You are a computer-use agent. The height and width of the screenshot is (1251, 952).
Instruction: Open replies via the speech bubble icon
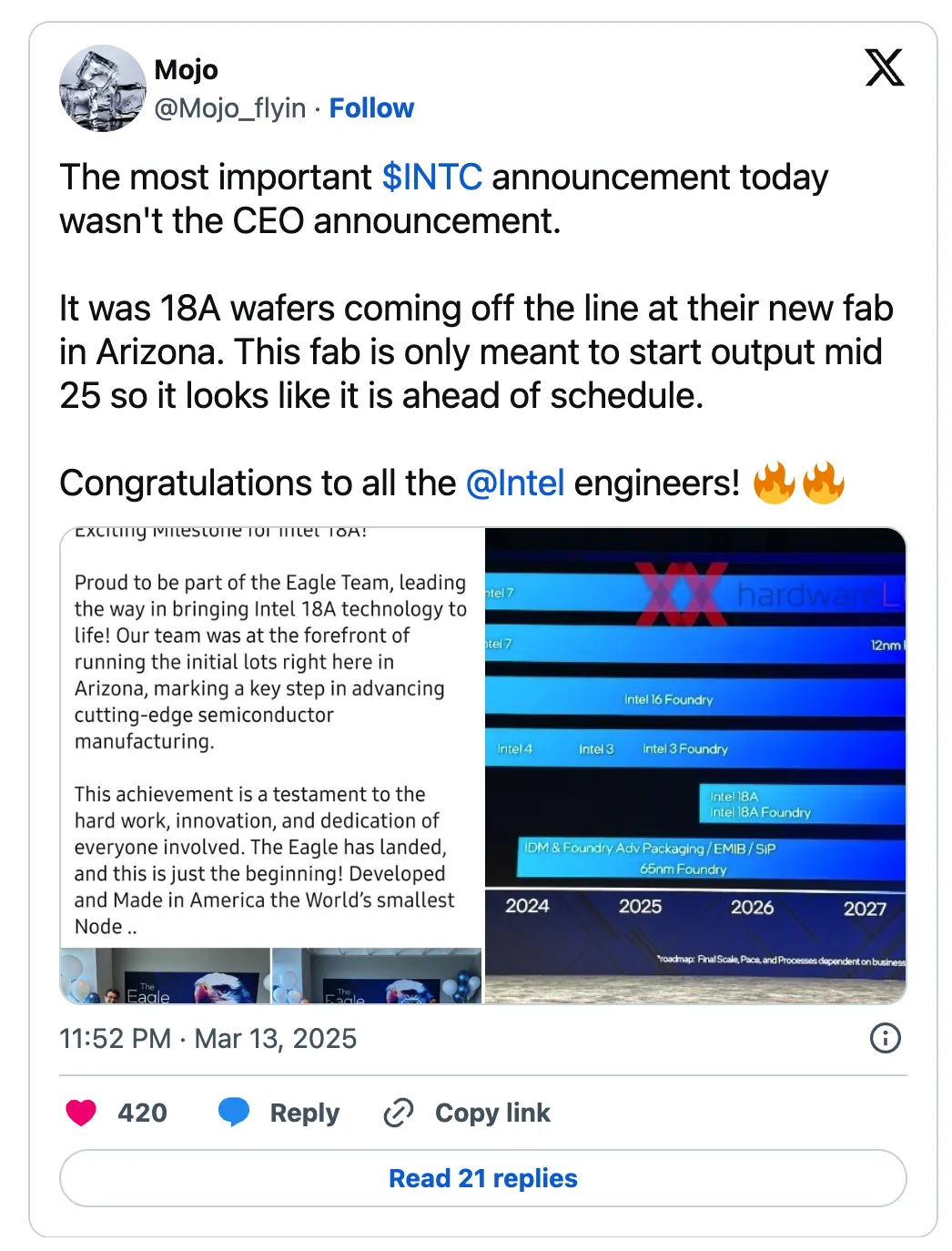tap(234, 1112)
